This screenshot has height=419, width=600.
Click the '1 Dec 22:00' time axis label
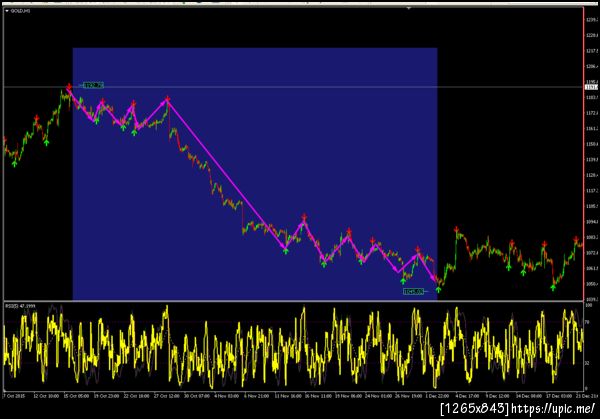[x=438, y=396]
